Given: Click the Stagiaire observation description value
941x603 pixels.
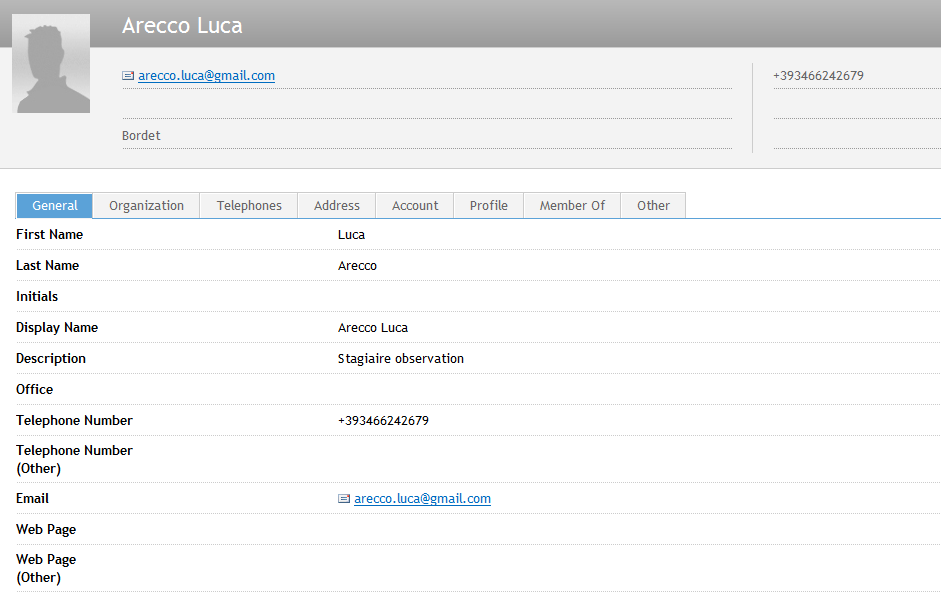Looking at the screenshot, I should [x=400, y=359].
